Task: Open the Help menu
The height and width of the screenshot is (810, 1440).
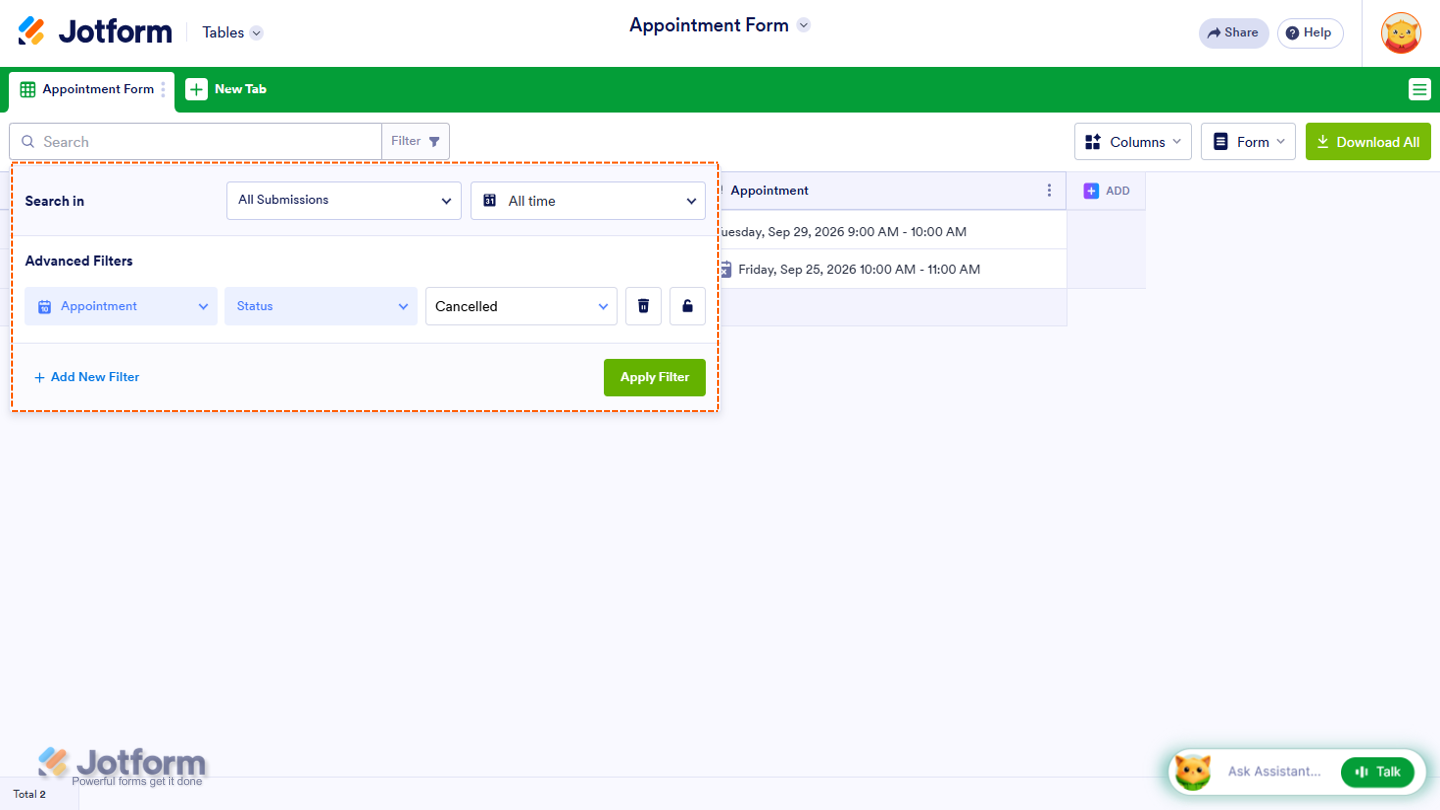Action: click(x=1309, y=33)
